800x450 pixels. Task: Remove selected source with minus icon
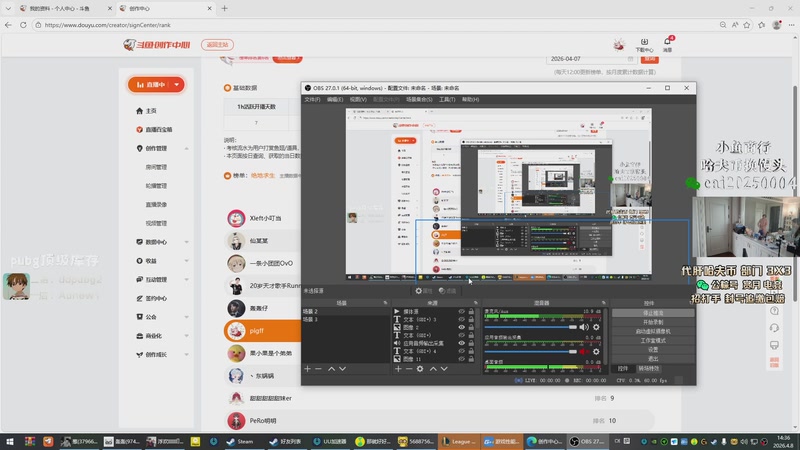[409, 368]
